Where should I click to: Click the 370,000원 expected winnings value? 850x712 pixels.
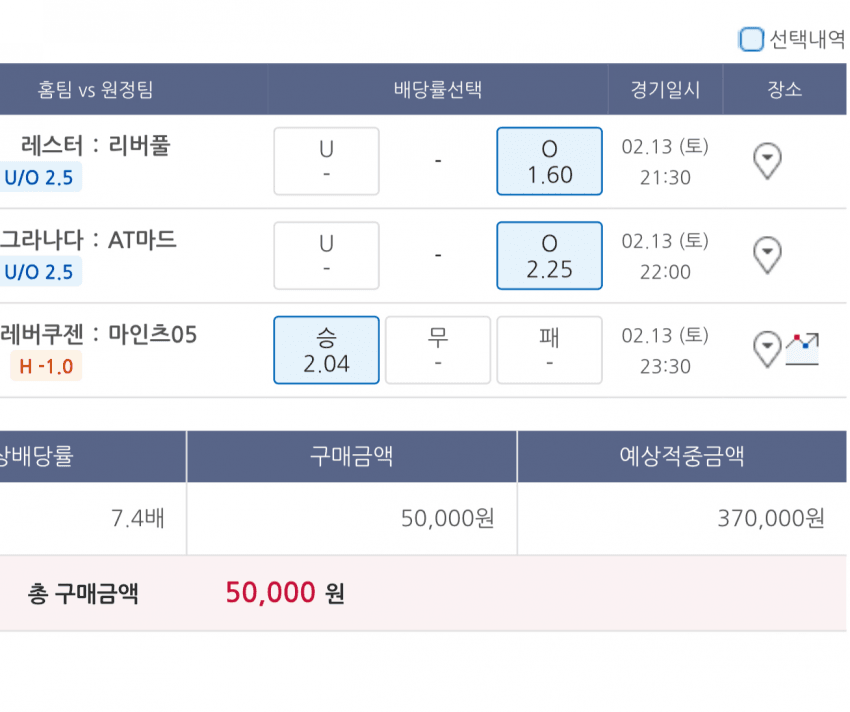pos(771,518)
